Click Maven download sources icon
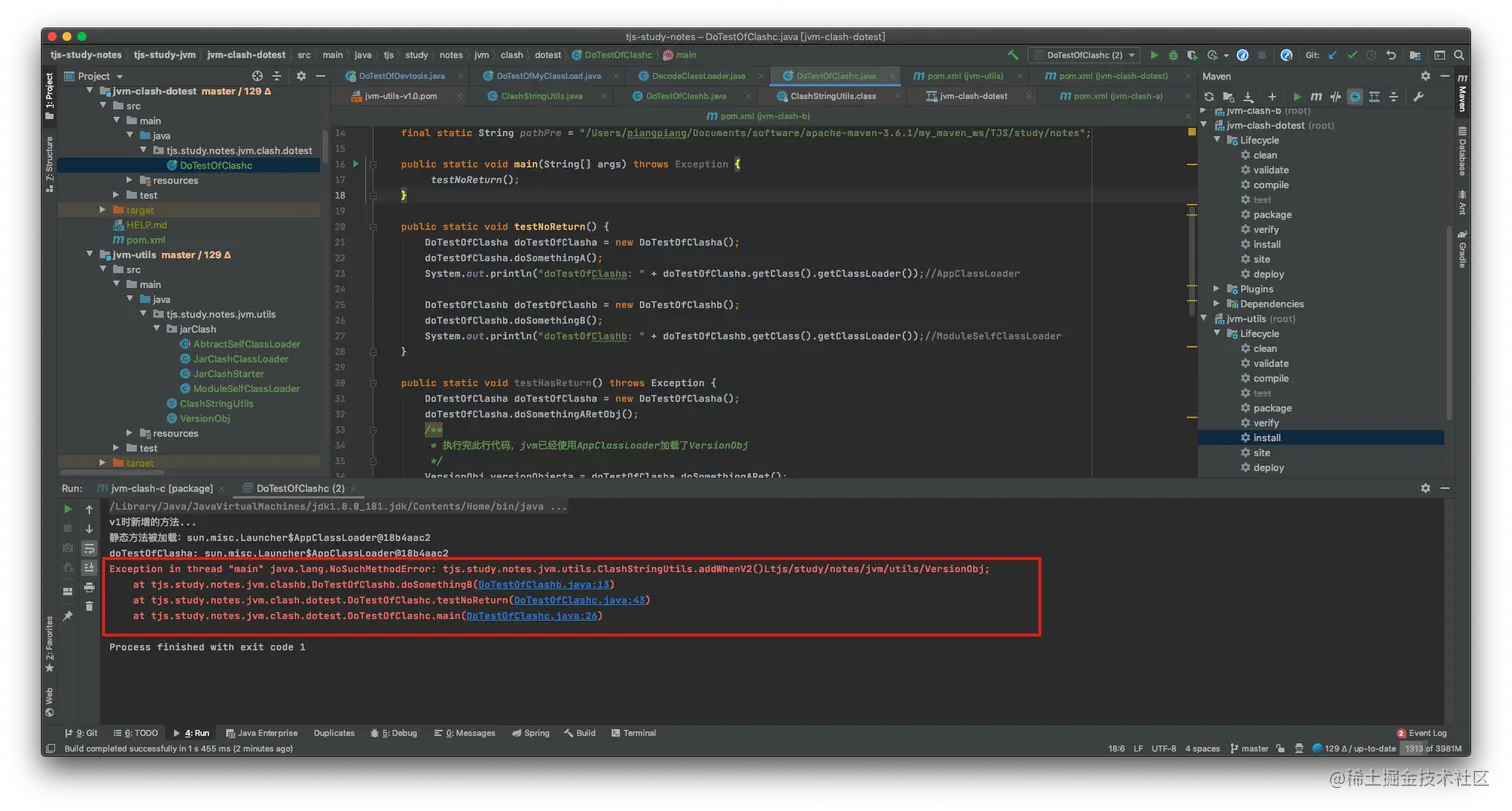Screen dimensions: 1512x811 (1248, 96)
